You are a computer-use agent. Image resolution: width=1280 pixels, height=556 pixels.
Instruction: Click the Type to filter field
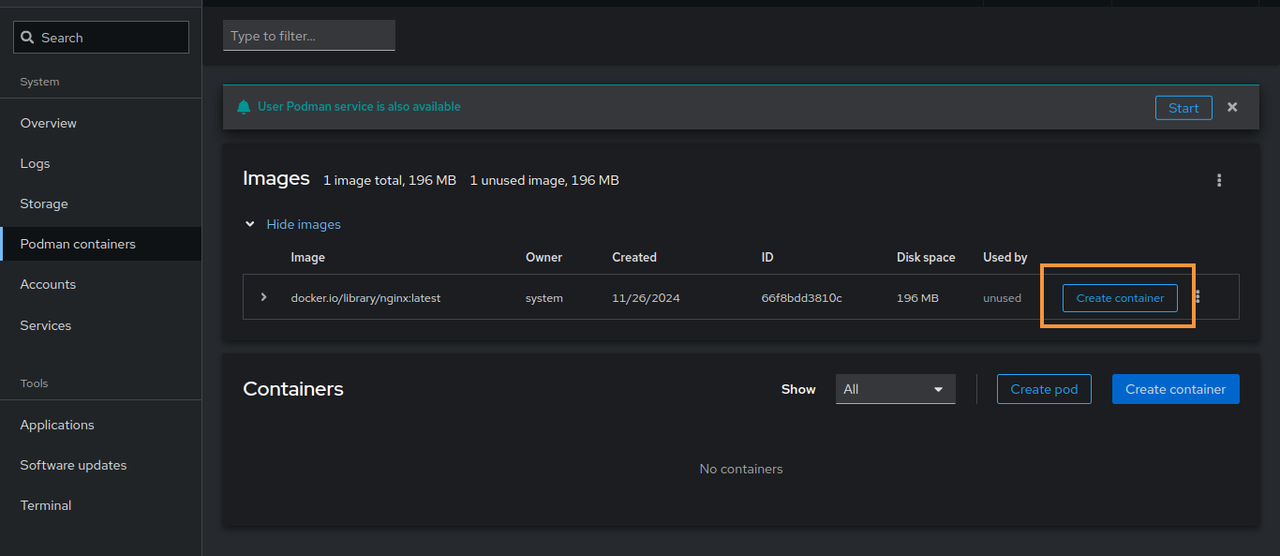point(309,35)
